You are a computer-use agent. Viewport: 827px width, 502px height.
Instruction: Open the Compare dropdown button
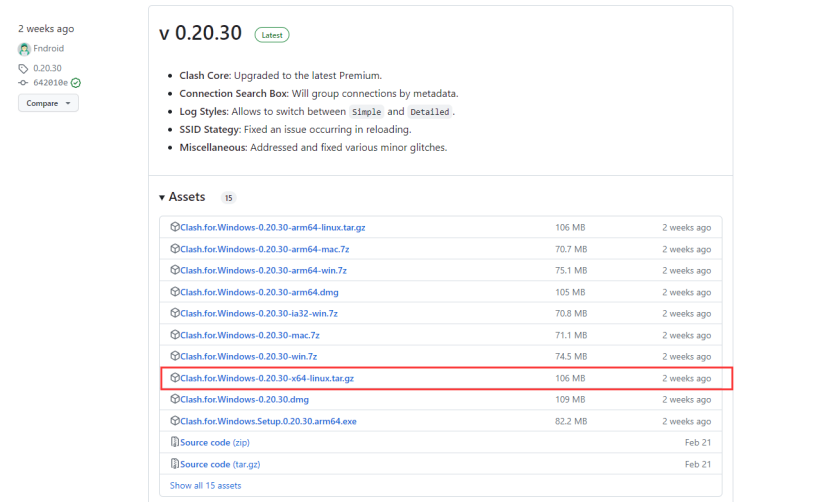coord(48,103)
